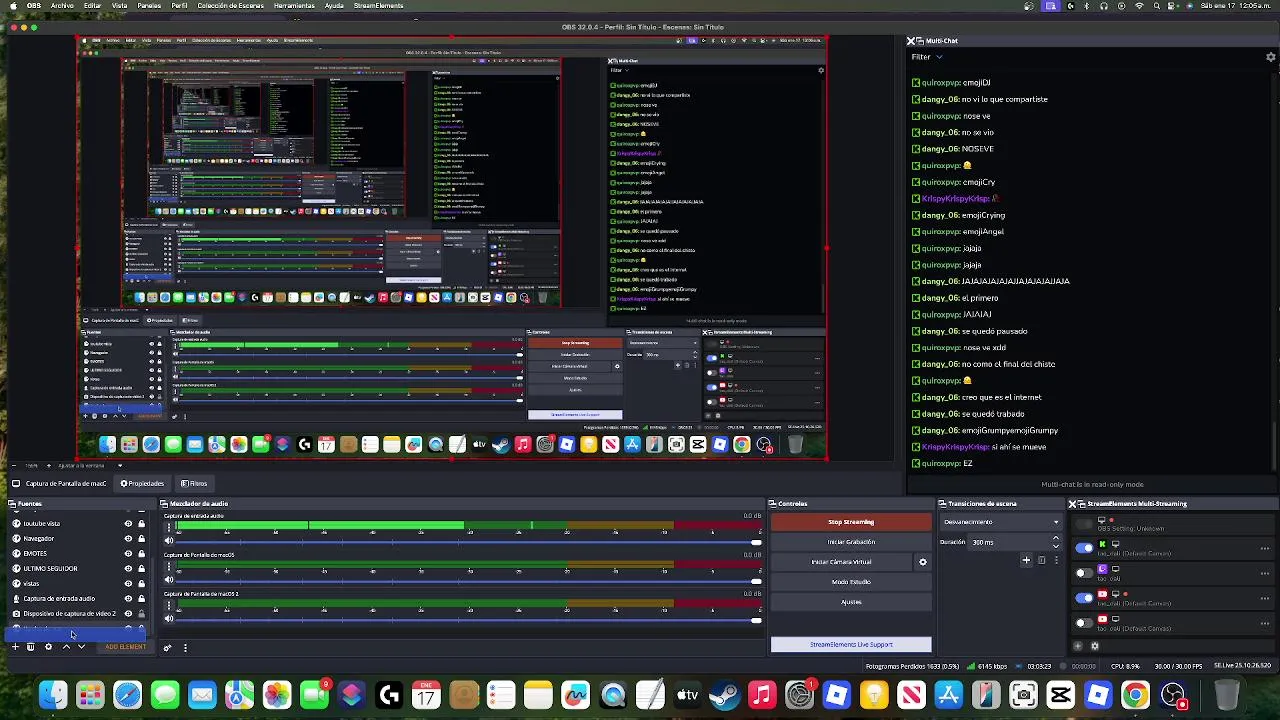Viewport: 1280px width, 720px height.
Task: Open the Desvanecimiento transition dropdown
Action: 1001,522
